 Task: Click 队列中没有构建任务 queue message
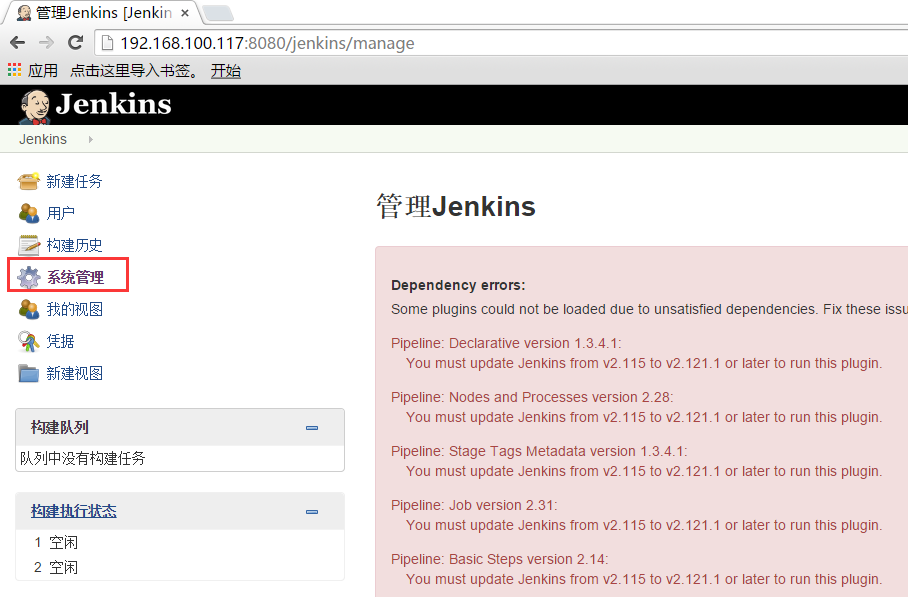pos(82,459)
